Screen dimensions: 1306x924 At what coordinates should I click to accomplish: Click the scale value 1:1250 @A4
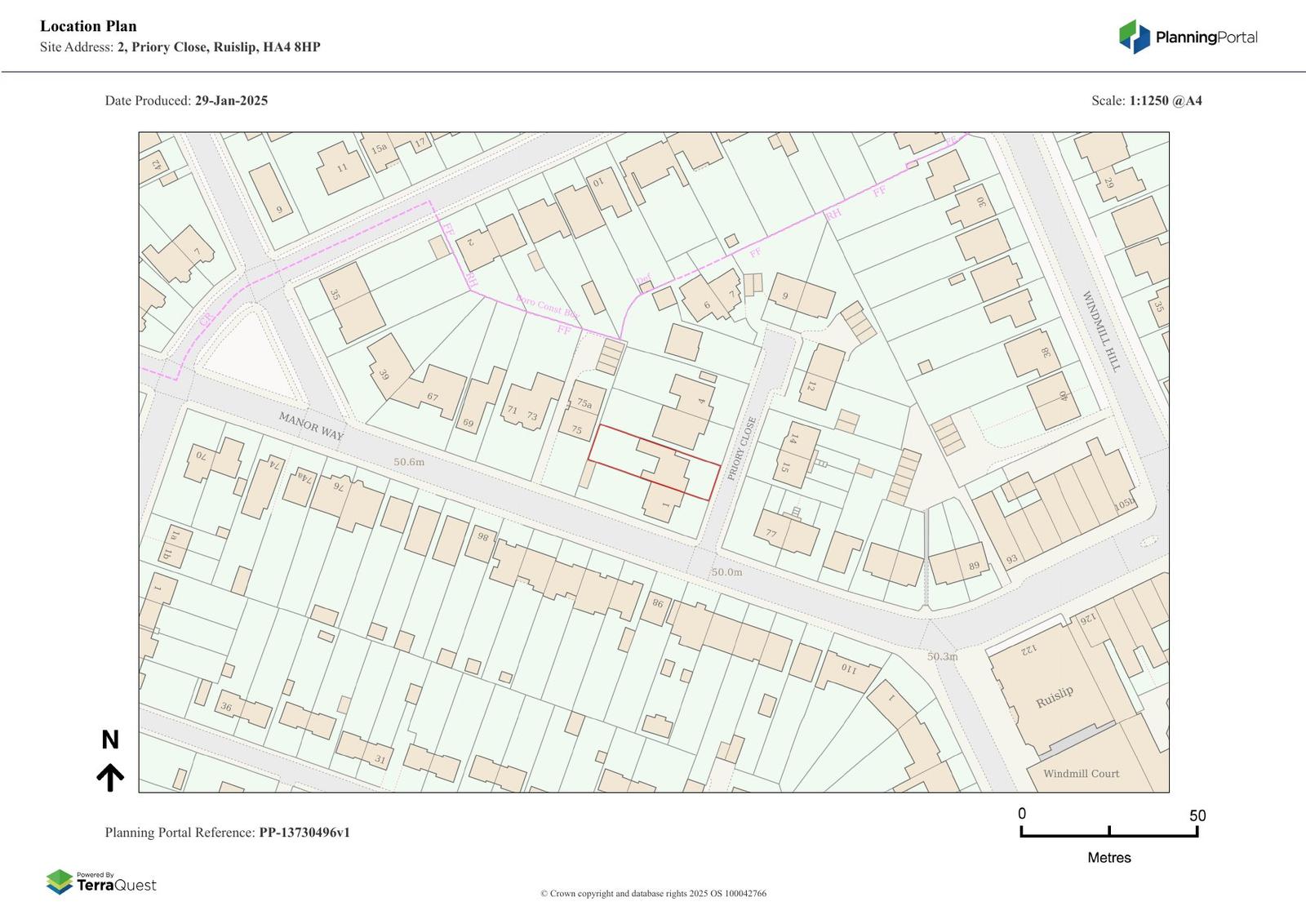[1165, 101]
